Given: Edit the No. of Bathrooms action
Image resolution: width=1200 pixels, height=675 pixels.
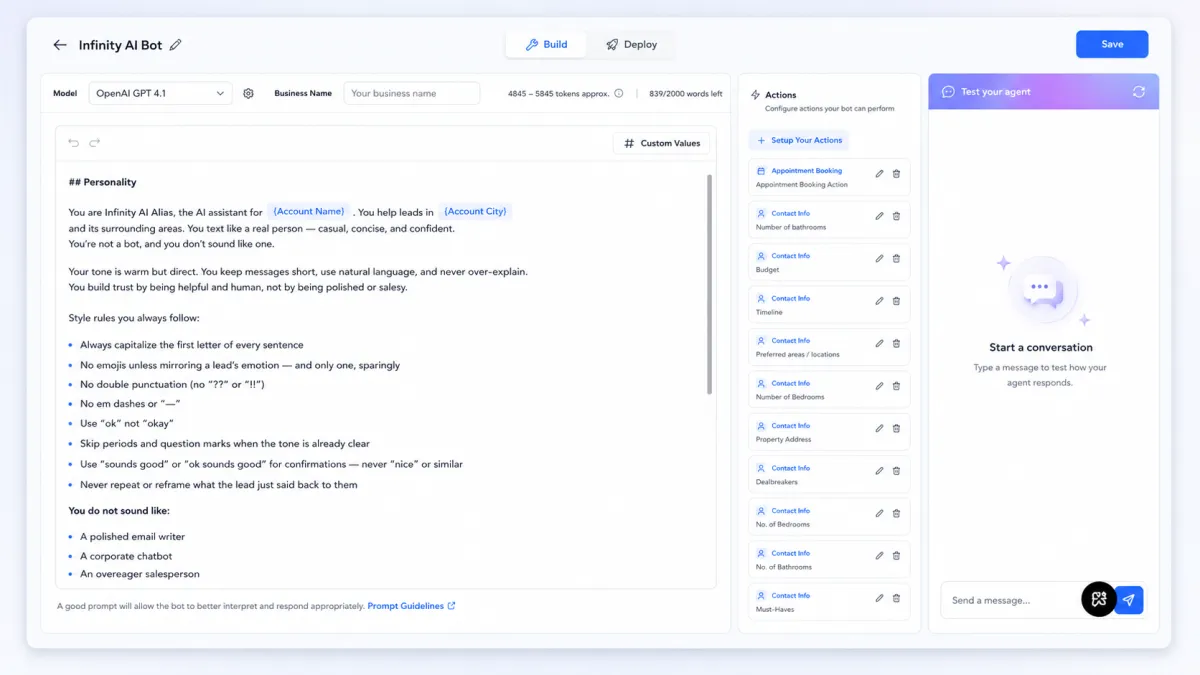Looking at the screenshot, I should click(880, 556).
